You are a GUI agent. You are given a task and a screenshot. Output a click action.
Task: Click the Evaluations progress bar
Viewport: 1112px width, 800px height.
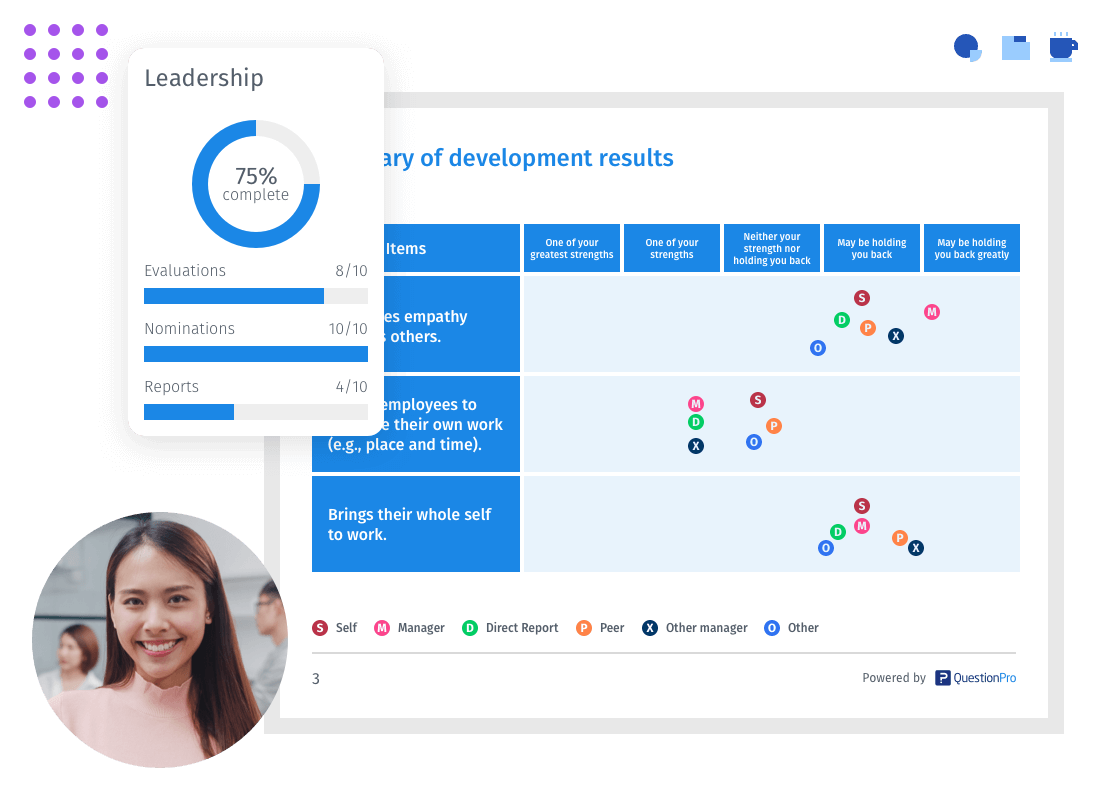(255, 296)
